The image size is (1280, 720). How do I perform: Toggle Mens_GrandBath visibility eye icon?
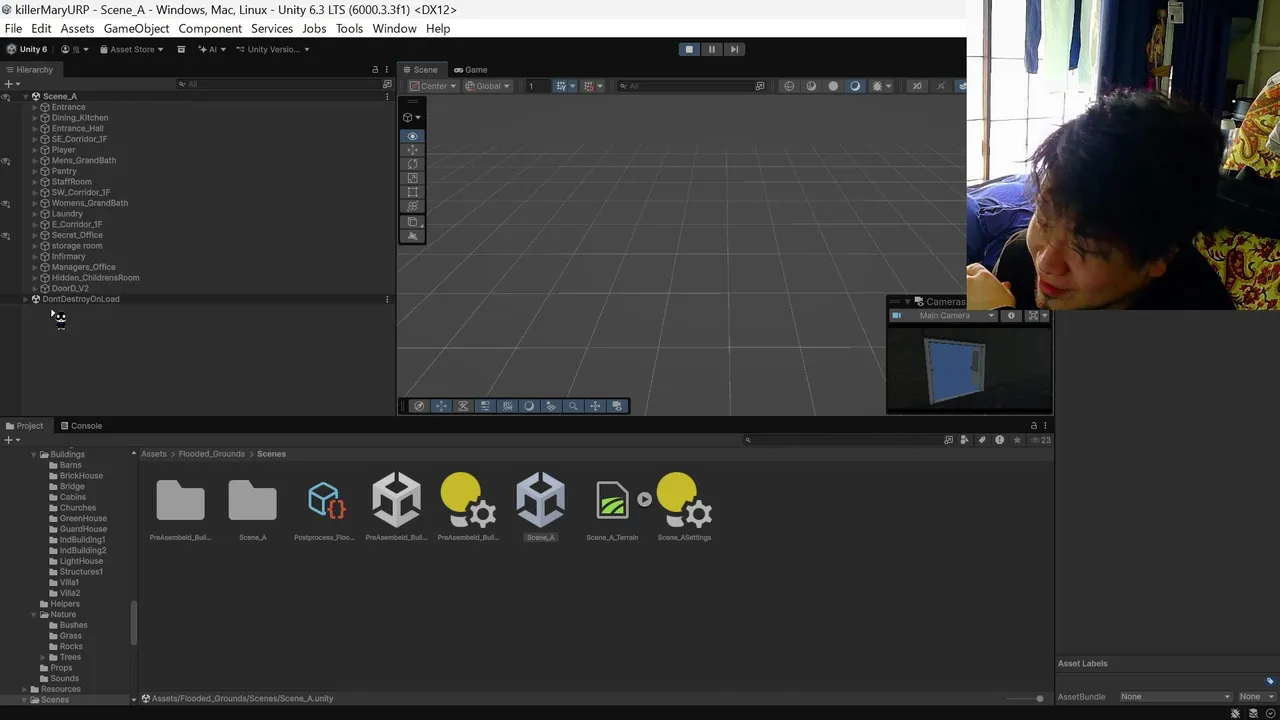tap(6, 161)
